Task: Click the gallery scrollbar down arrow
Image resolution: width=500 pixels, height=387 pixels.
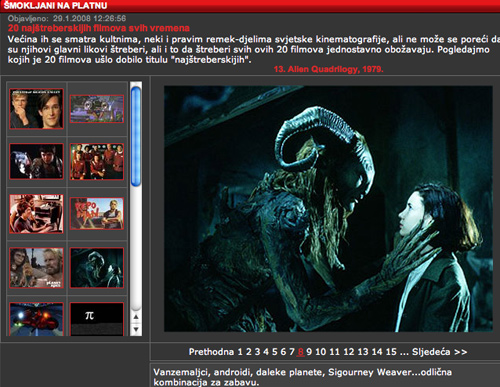Action: 136,330
